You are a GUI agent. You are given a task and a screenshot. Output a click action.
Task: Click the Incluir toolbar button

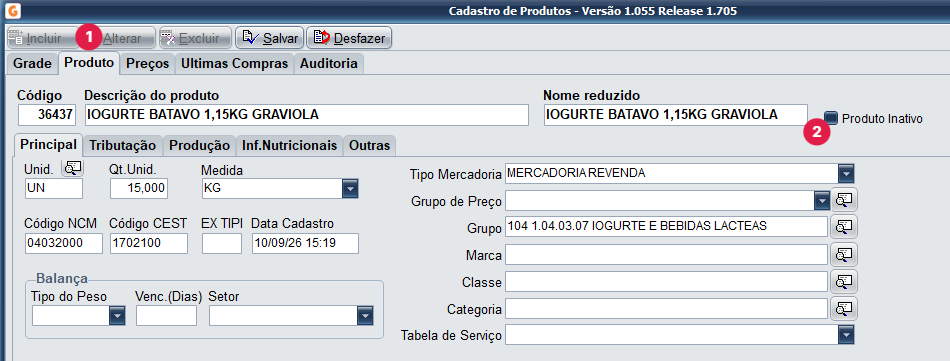[x=41, y=38]
